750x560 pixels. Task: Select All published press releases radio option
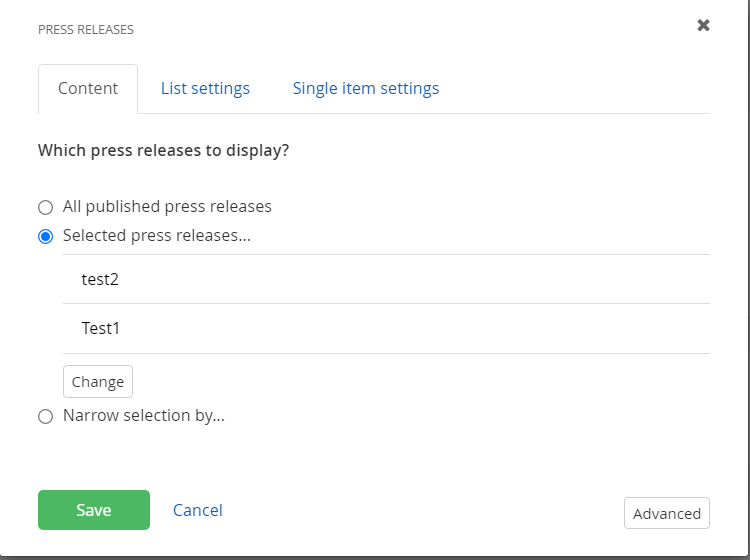(x=45, y=208)
